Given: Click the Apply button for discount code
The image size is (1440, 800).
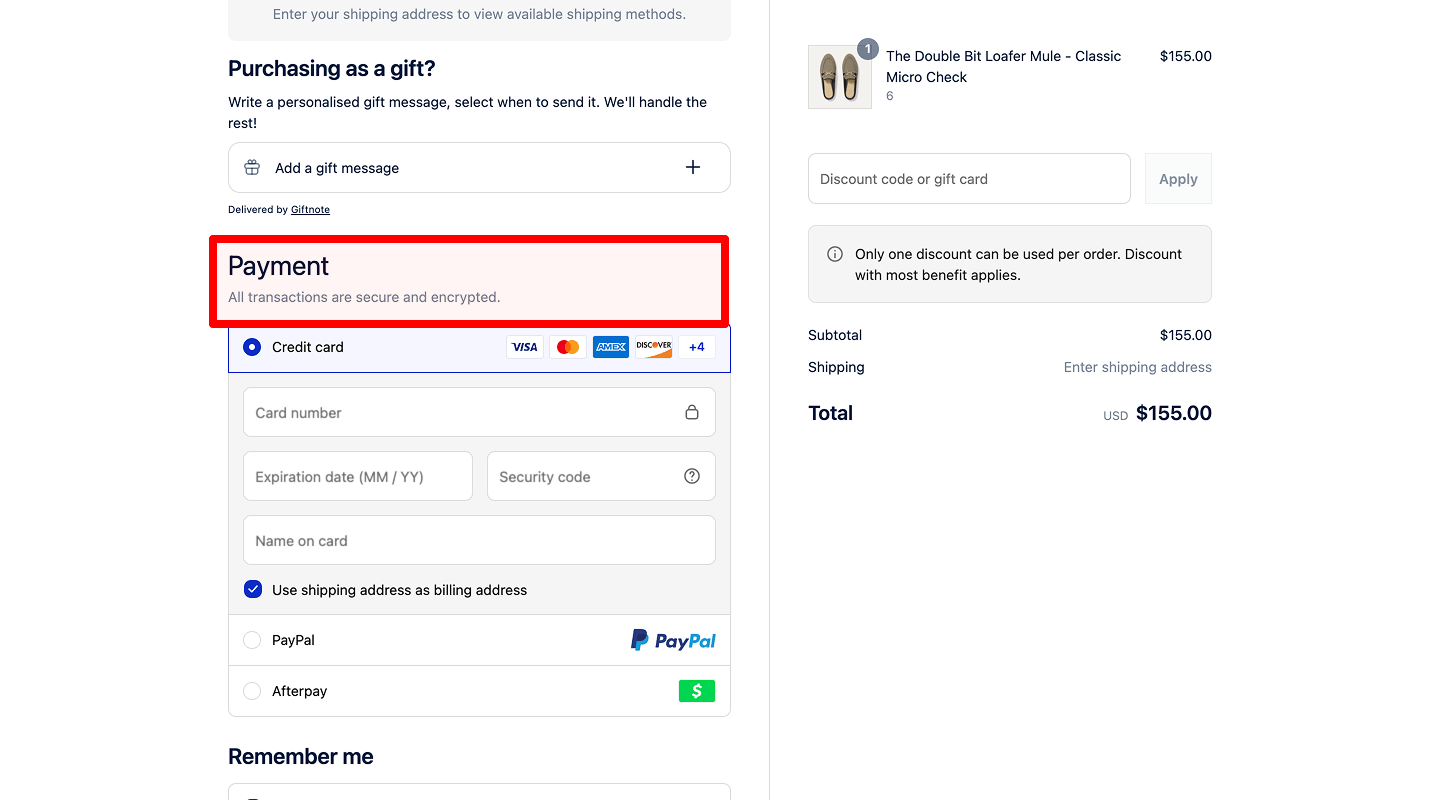Looking at the screenshot, I should click(1178, 178).
